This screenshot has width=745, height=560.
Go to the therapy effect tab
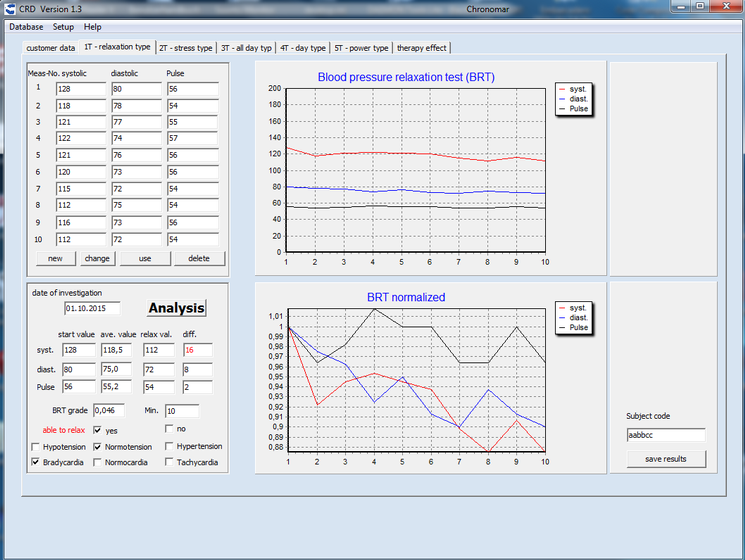click(x=422, y=47)
